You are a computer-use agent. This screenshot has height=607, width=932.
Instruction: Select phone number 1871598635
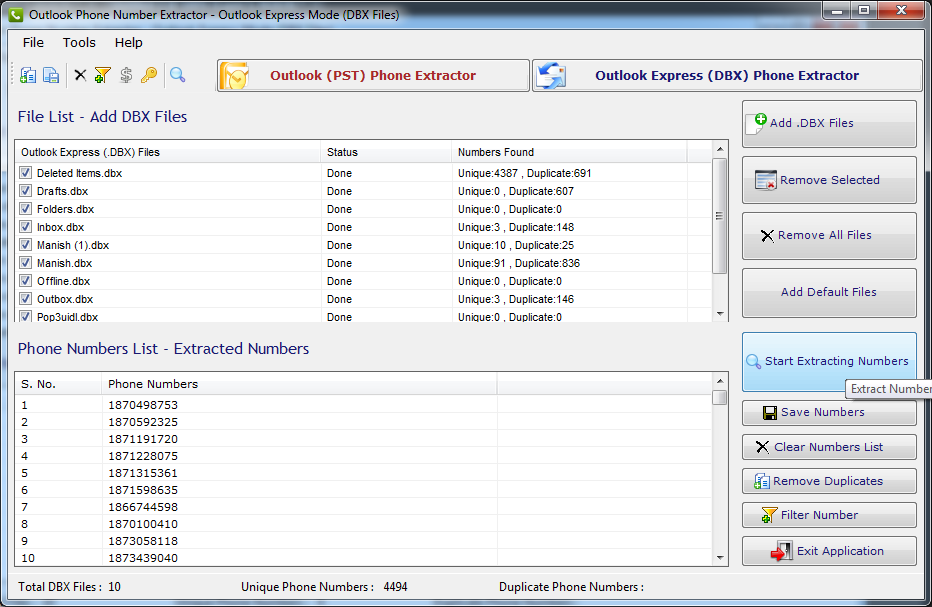143,490
